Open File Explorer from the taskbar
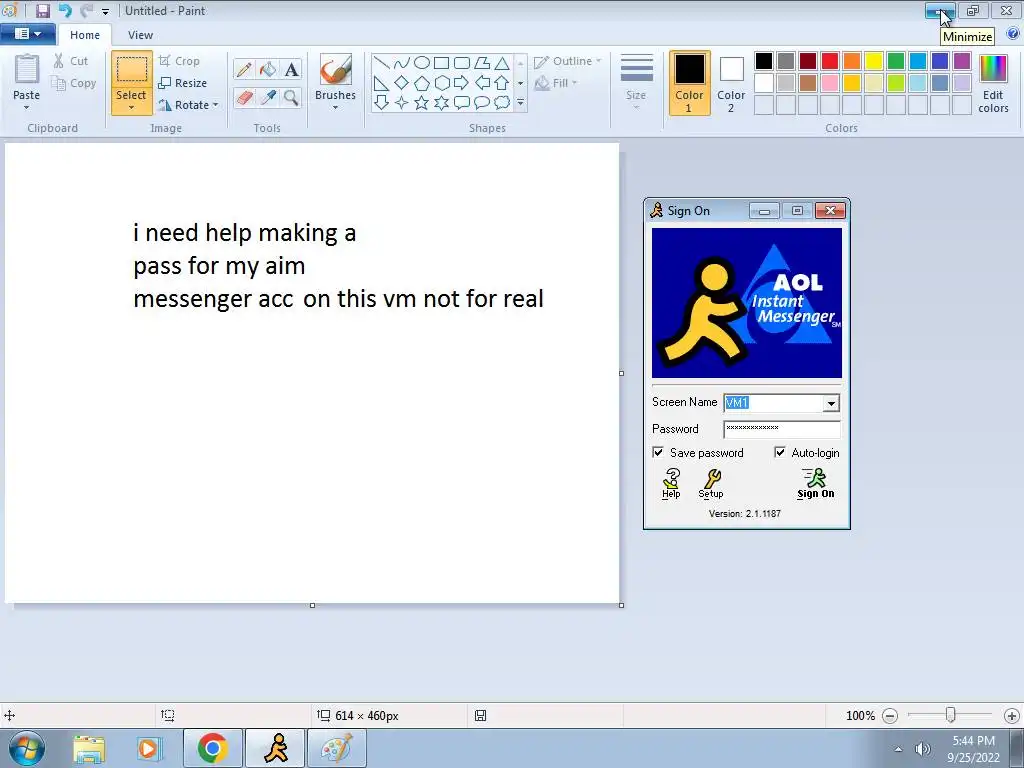This screenshot has height=768, width=1024. 89,748
